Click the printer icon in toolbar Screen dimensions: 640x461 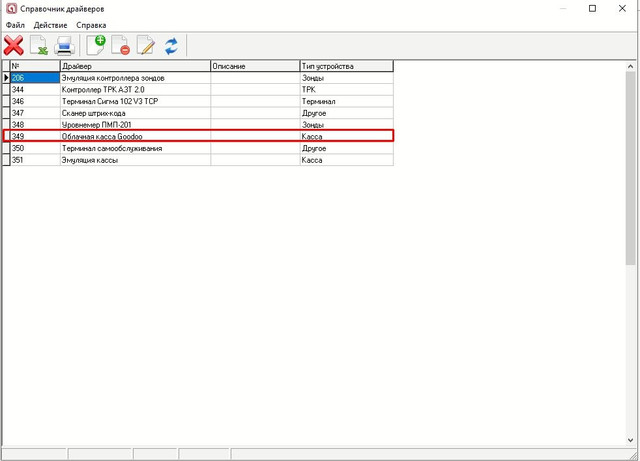click(x=64, y=45)
